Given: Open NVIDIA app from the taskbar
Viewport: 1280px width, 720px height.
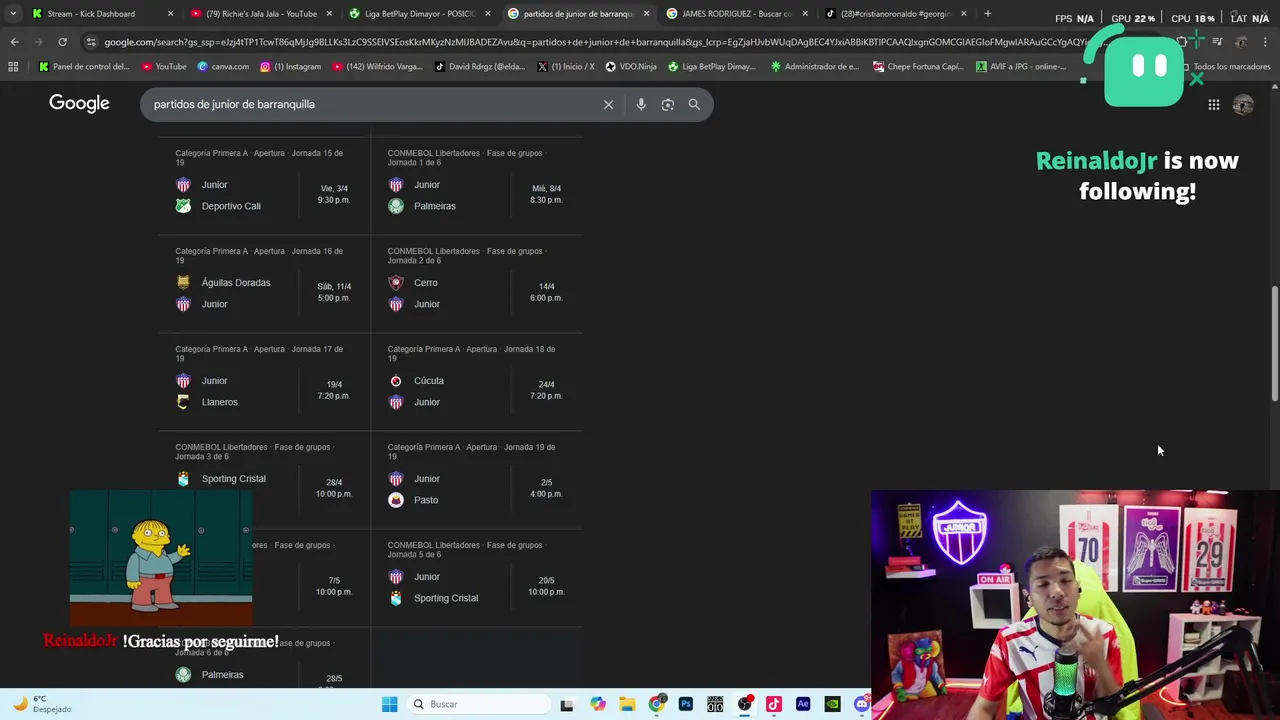Looking at the screenshot, I should [x=832, y=704].
